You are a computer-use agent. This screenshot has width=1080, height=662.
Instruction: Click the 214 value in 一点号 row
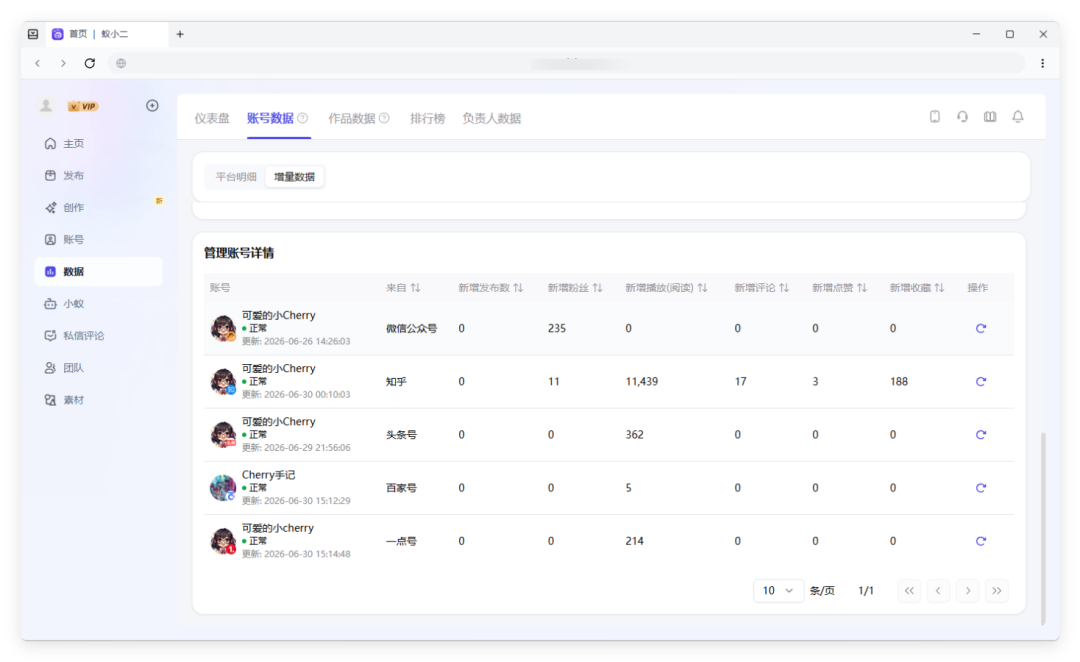[634, 541]
